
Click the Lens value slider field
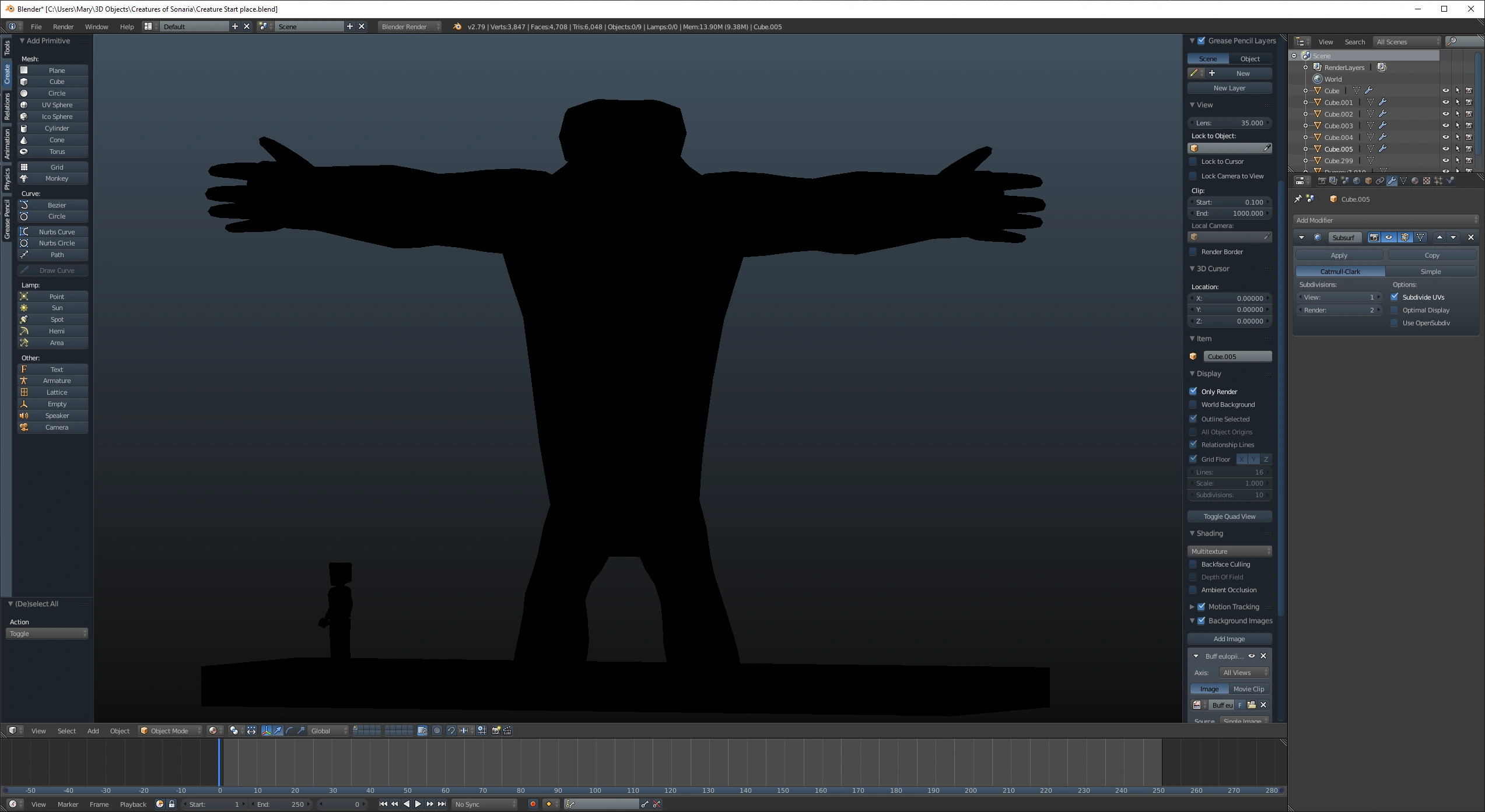pos(1229,123)
